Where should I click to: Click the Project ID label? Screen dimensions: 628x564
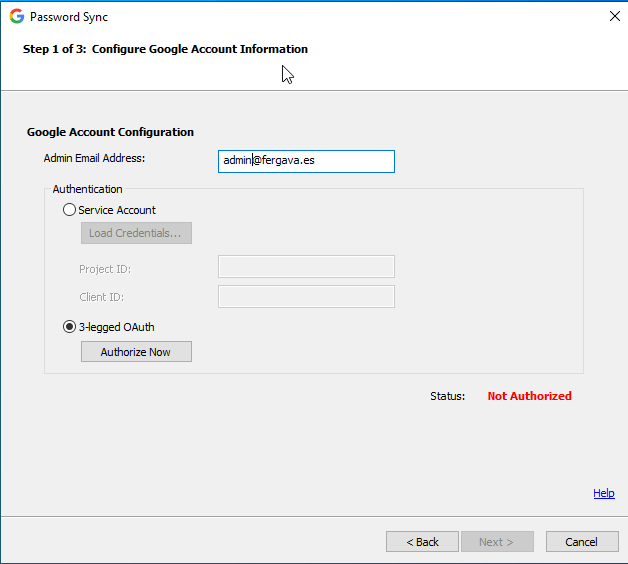[105, 269]
